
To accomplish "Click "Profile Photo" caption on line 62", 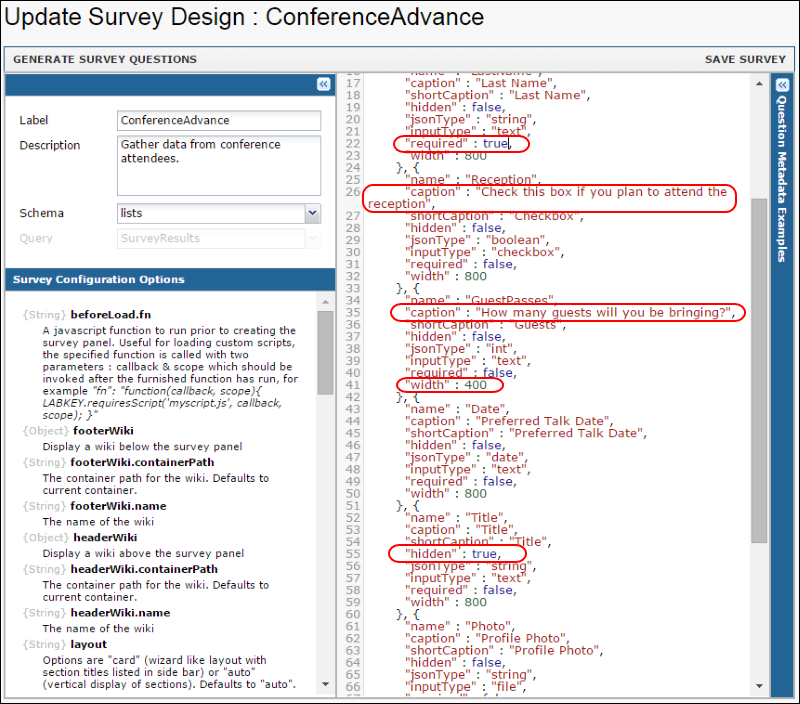I will coord(487,639).
